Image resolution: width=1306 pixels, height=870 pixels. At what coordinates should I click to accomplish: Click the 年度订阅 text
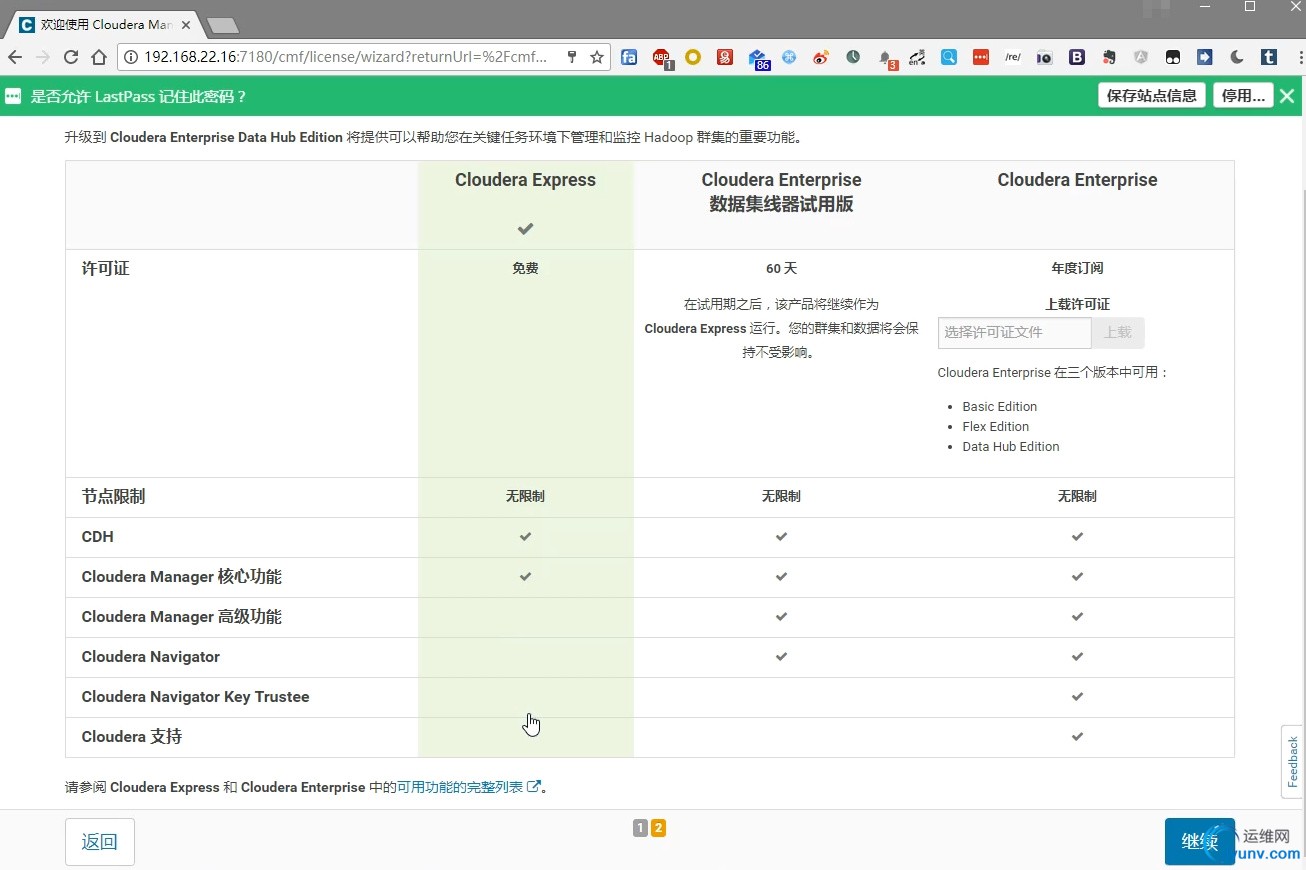coord(1077,268)
